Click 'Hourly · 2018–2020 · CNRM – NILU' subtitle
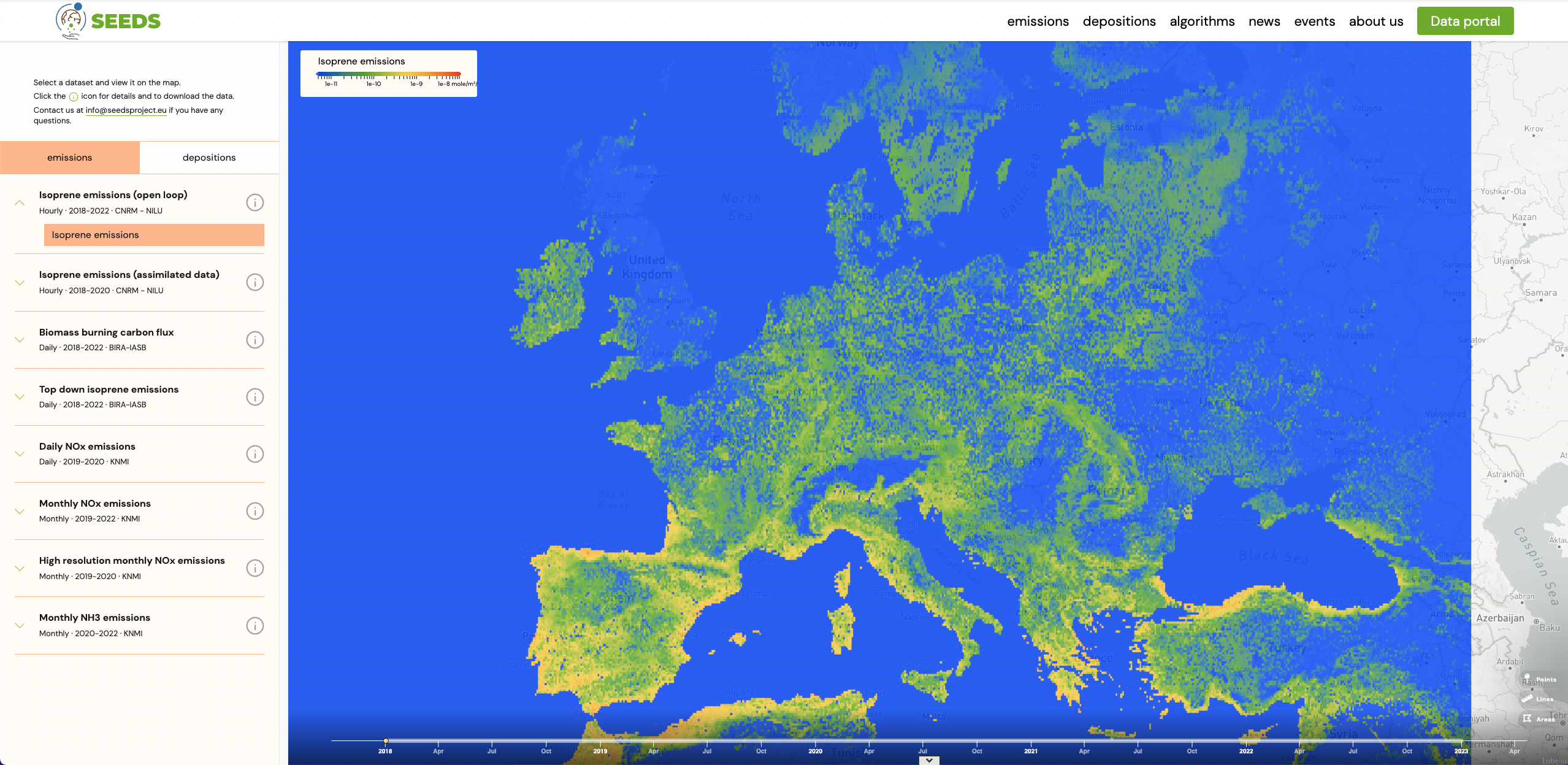The height and width of the screenshot is (765, 1568). tap(101, 291)
